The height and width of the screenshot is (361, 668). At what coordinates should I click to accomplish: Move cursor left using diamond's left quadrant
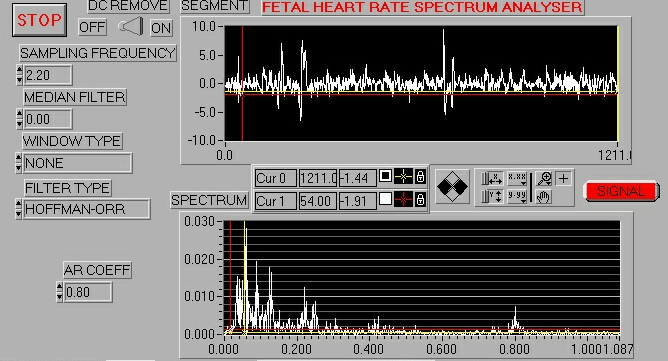[x=444, y=187]
